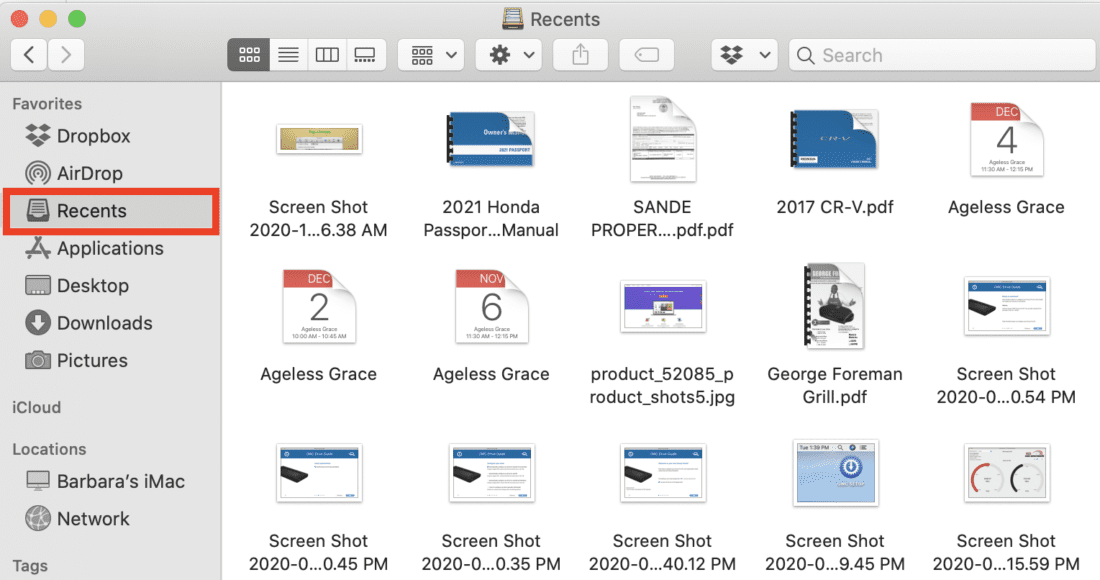Click the Forward navigation arrow

pos(66,55)
